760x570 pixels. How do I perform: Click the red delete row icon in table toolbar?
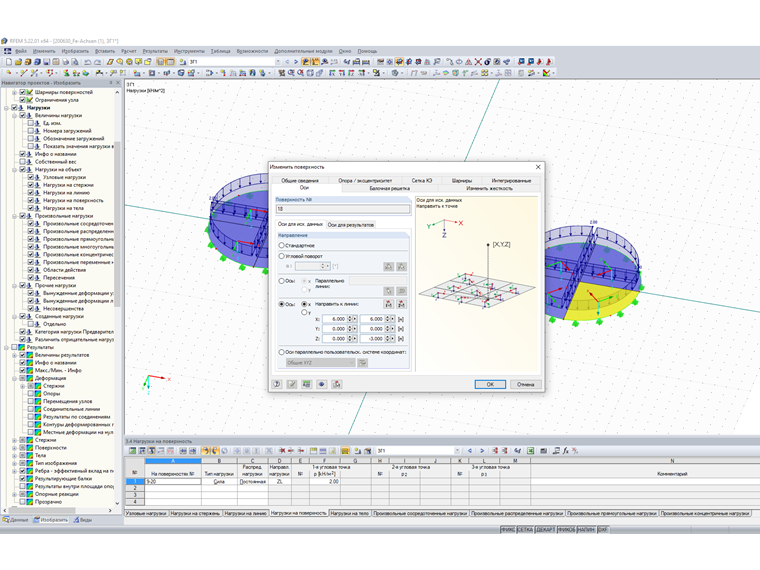[x=282, y=451]
